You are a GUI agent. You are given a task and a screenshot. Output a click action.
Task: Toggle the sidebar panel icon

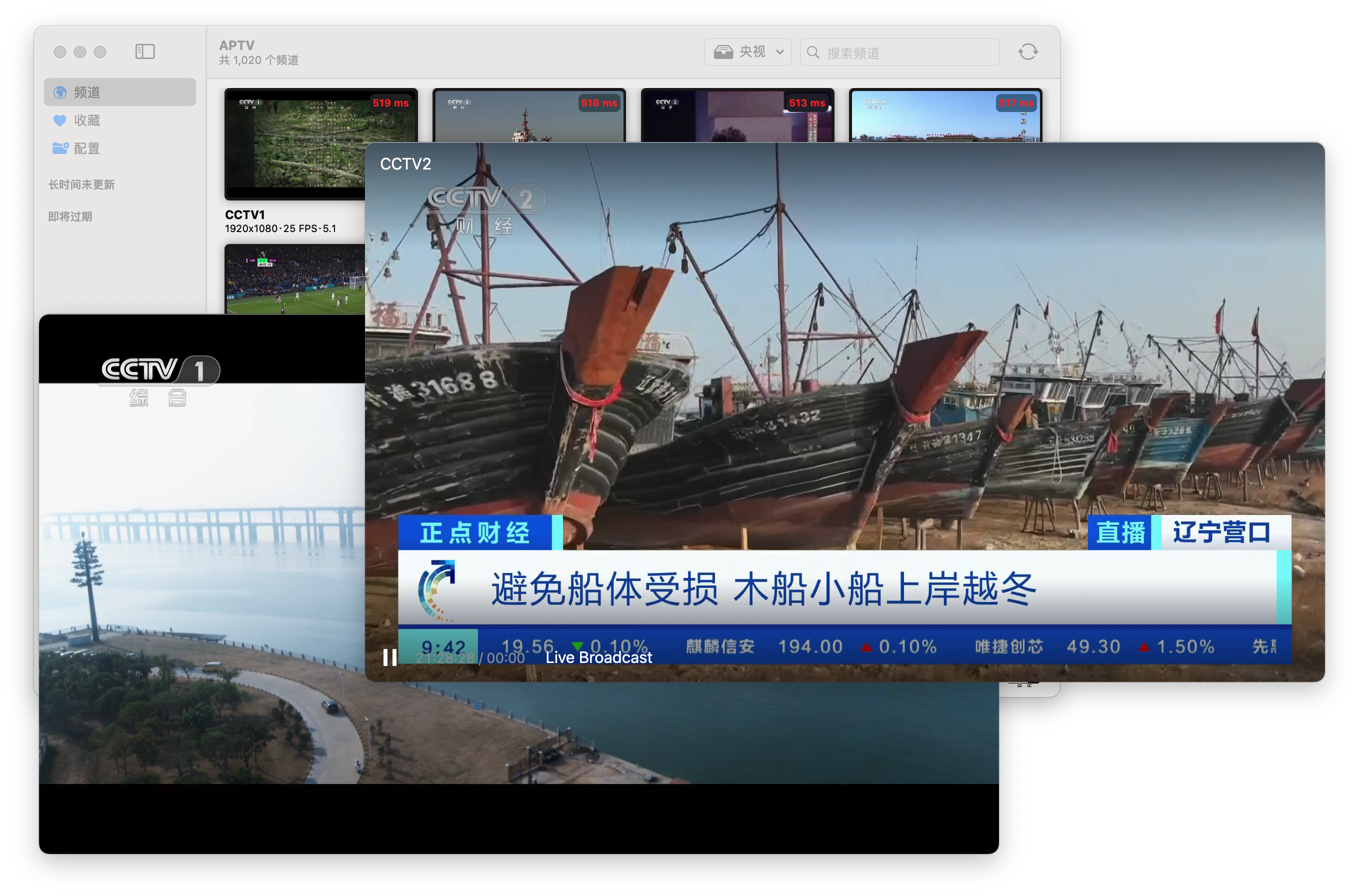tap(144, 51)
